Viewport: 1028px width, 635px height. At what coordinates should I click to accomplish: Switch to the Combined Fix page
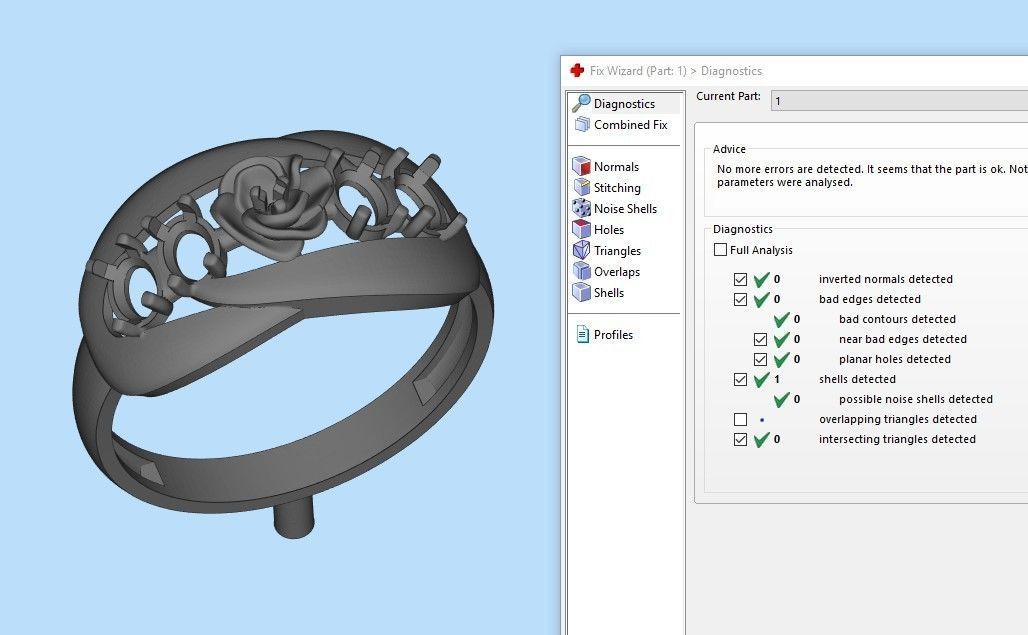tap(631, 125)
